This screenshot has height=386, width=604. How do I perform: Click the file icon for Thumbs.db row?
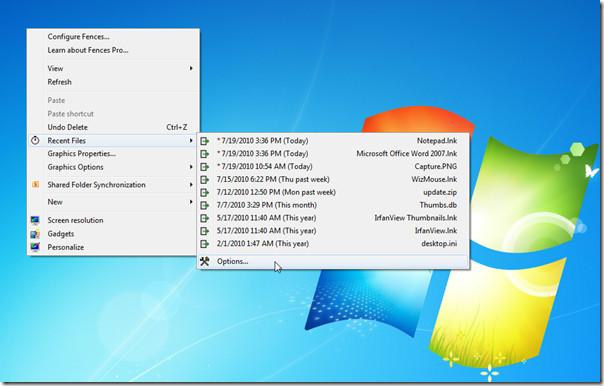(x=205, y=205)
